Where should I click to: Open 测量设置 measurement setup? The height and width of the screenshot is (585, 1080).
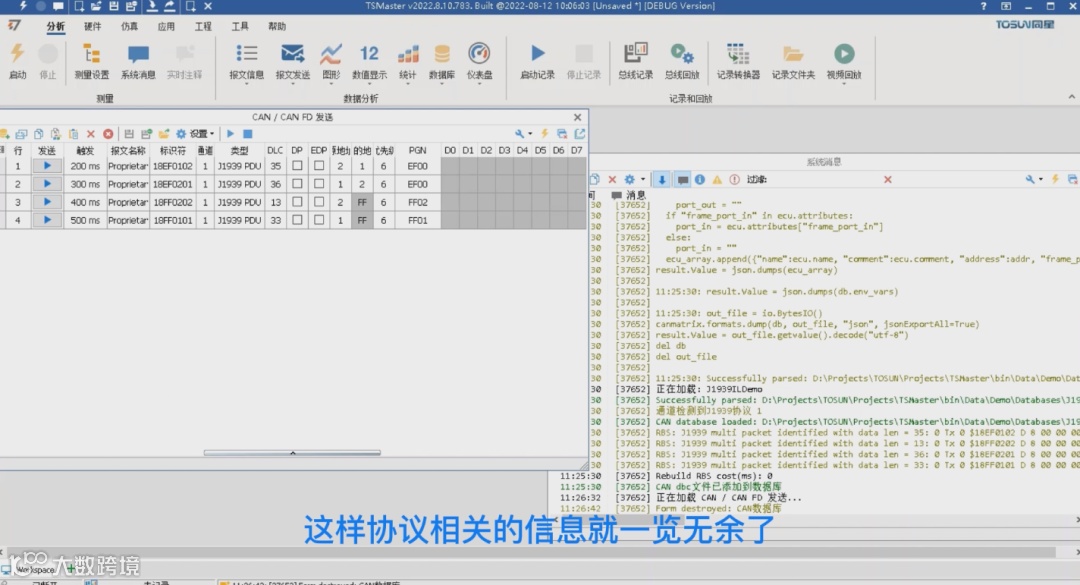tap(92, 61)
